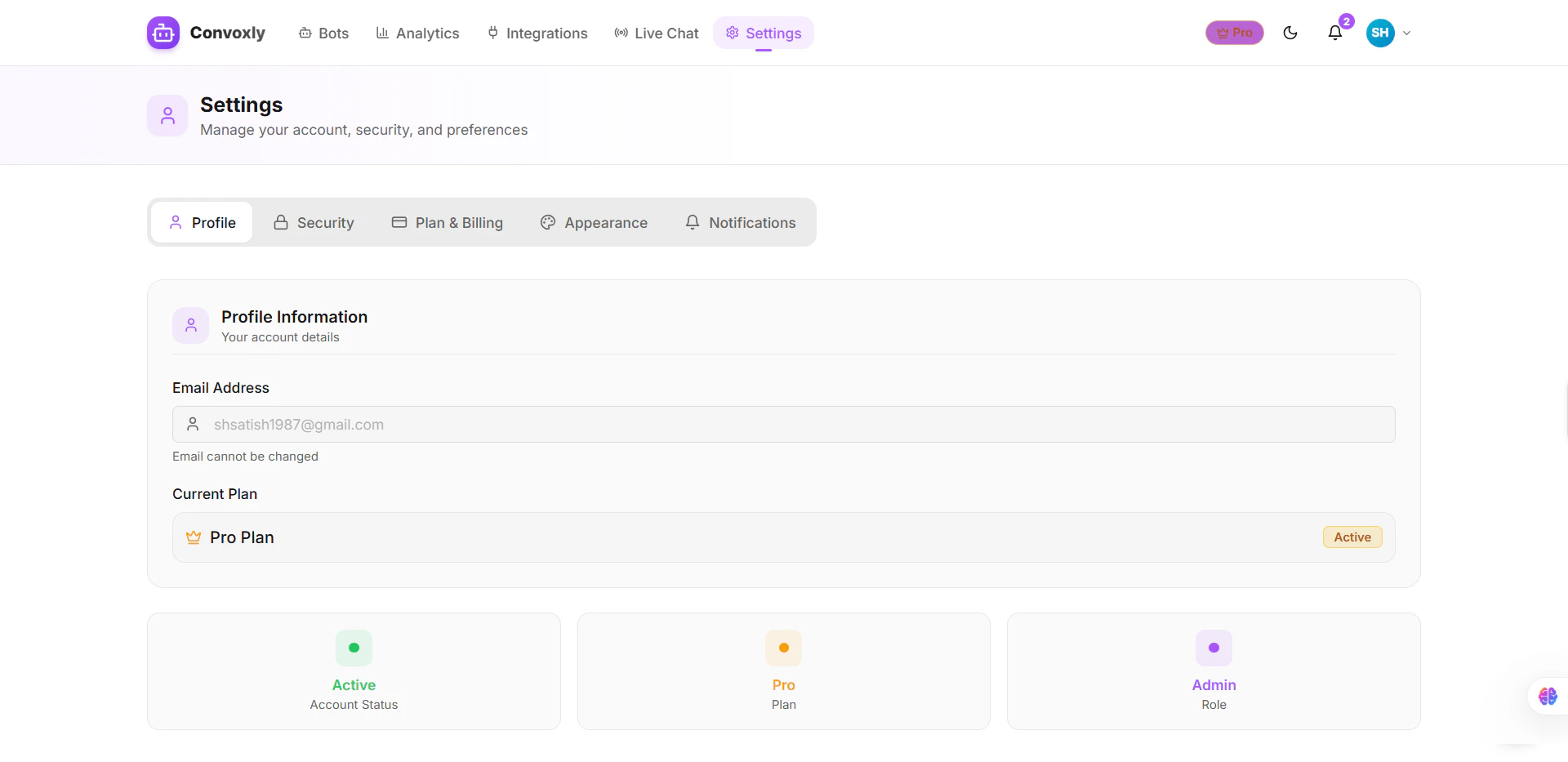Viewport: 1568px width, 762px height.
Task: Switch to the Notifications tab
Action: coord(740,222)
